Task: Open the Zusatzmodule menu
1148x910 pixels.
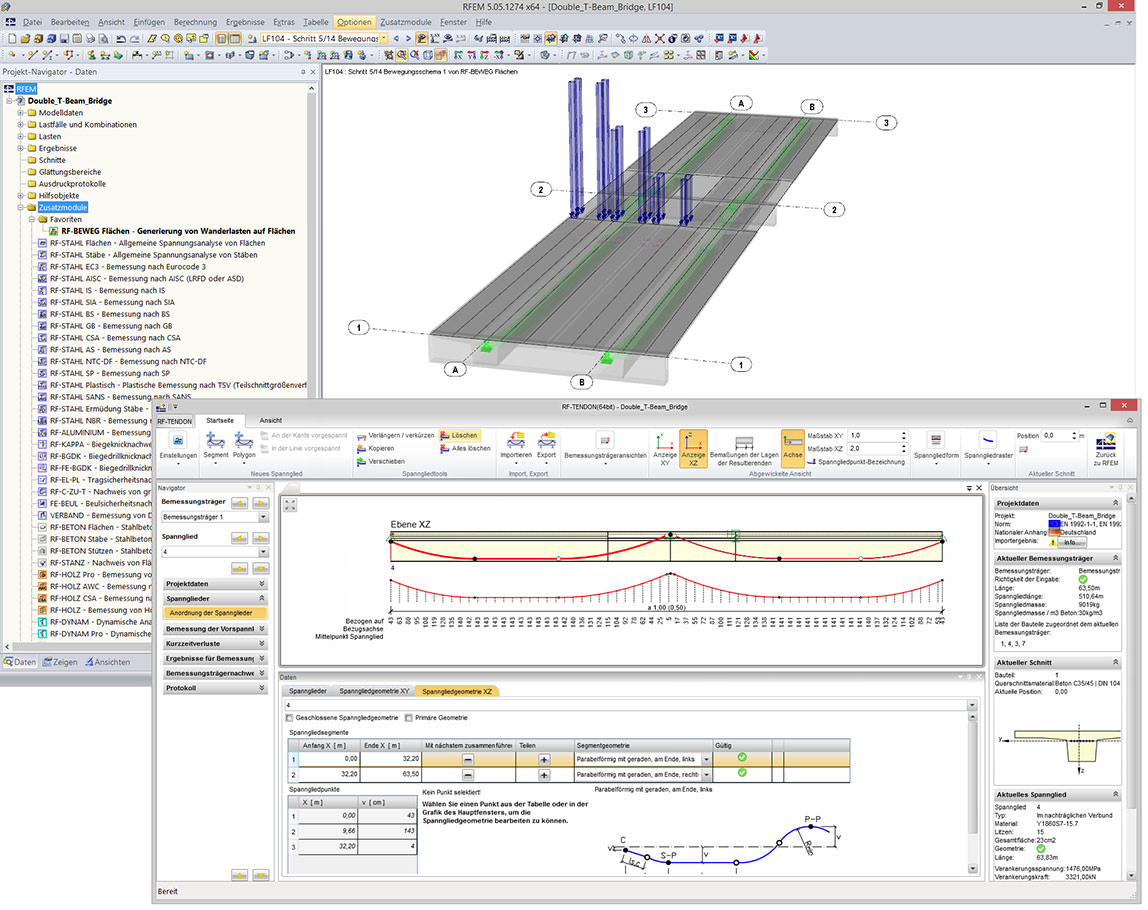Action: (406, 22)
